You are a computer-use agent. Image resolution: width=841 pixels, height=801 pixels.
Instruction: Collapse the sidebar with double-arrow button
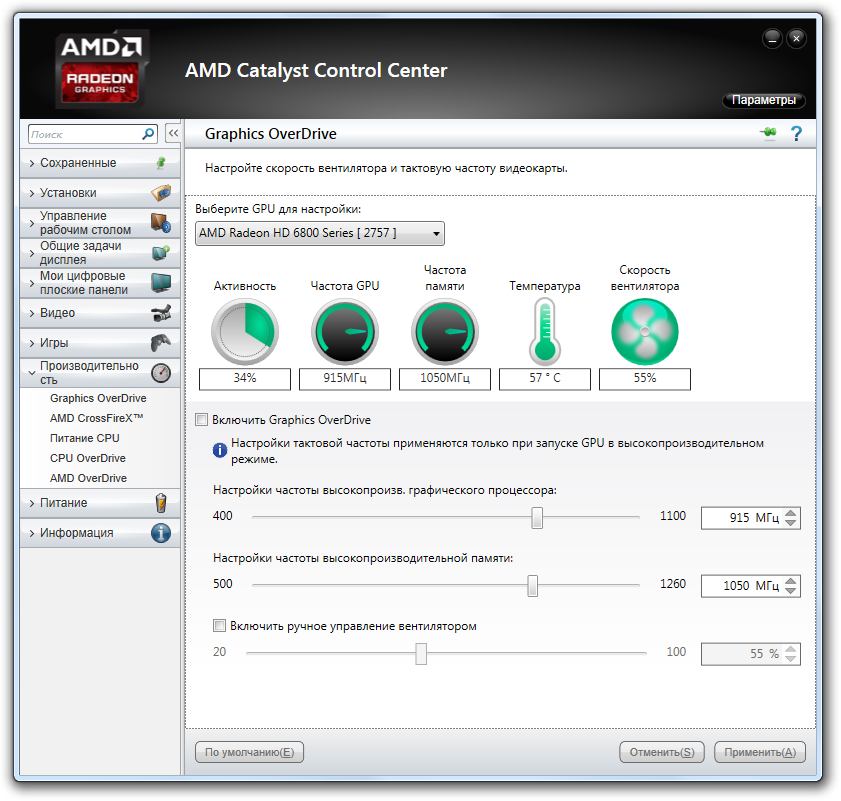click(x=173, y=134)
